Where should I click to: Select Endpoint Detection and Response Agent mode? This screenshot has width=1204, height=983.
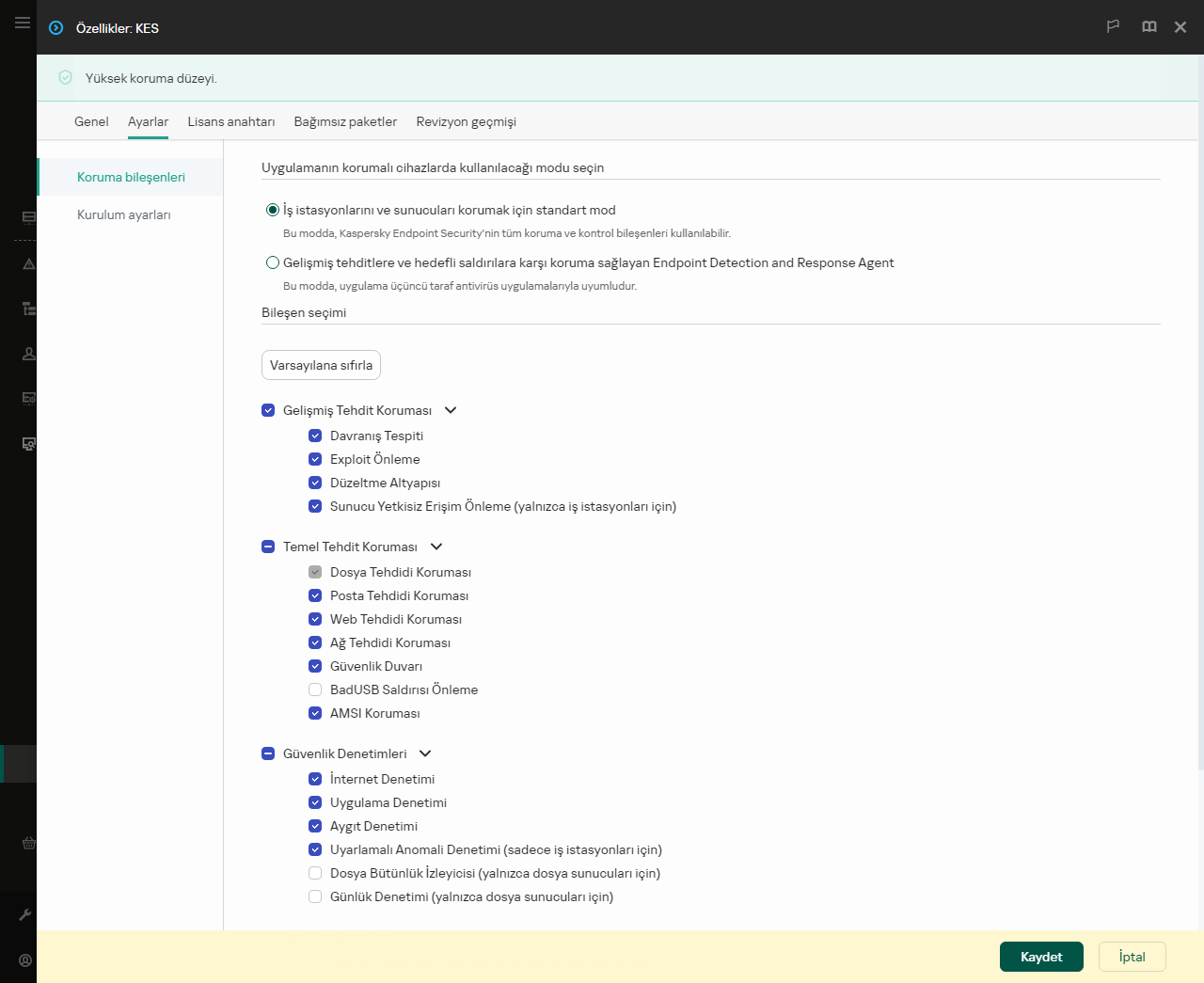273,263
